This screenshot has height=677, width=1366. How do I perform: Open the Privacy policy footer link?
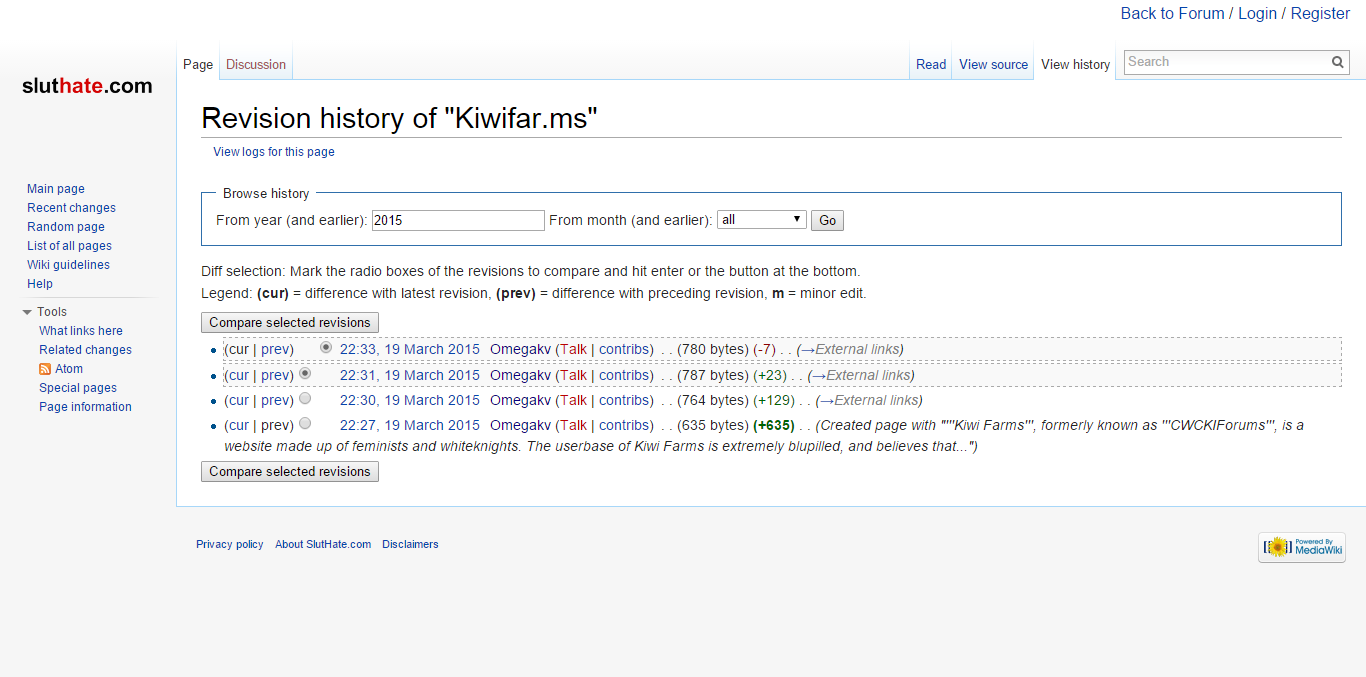pyautogui.click(x=230, y=545)
